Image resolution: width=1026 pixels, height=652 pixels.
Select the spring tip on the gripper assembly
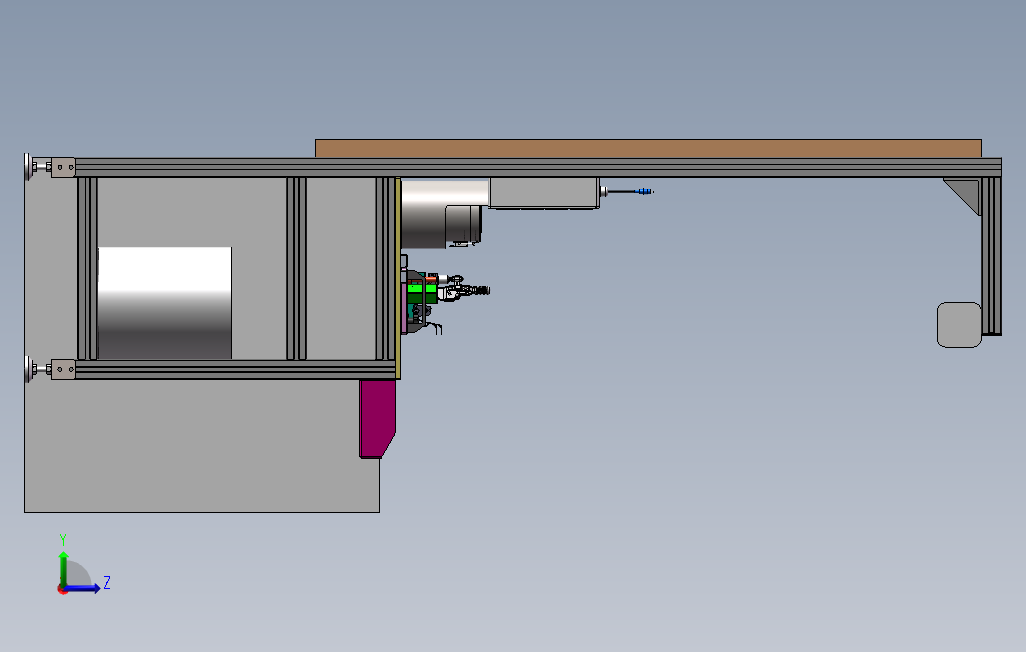pyautogui.click(x=482, y=290)
